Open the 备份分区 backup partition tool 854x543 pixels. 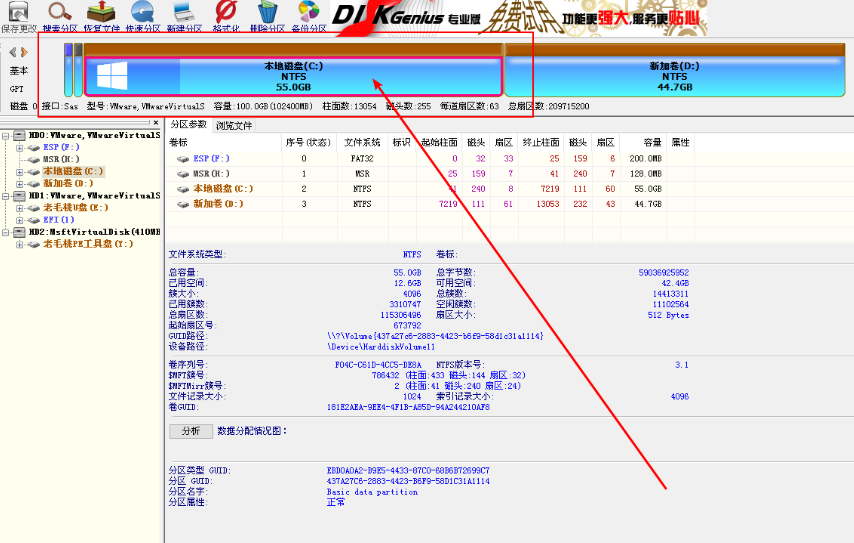[309, 11]
